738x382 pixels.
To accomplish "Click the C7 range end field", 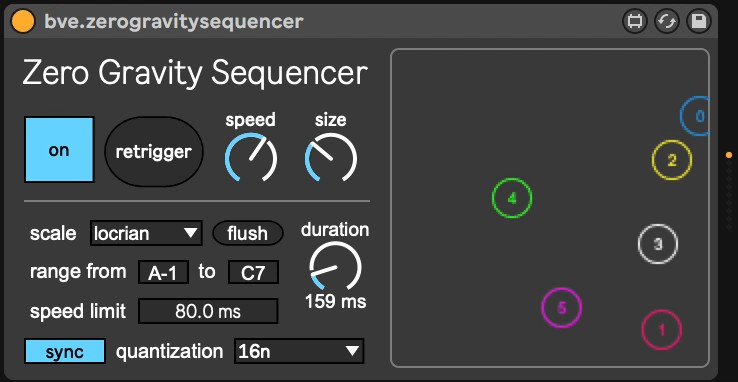I will pyautogui.click(x=253, y=272).
